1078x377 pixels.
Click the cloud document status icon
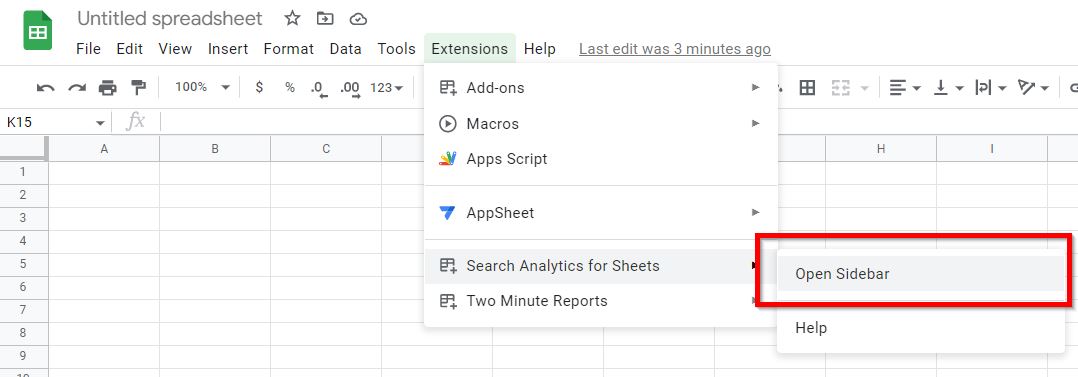pyautogui.click(x=358, y=19)
